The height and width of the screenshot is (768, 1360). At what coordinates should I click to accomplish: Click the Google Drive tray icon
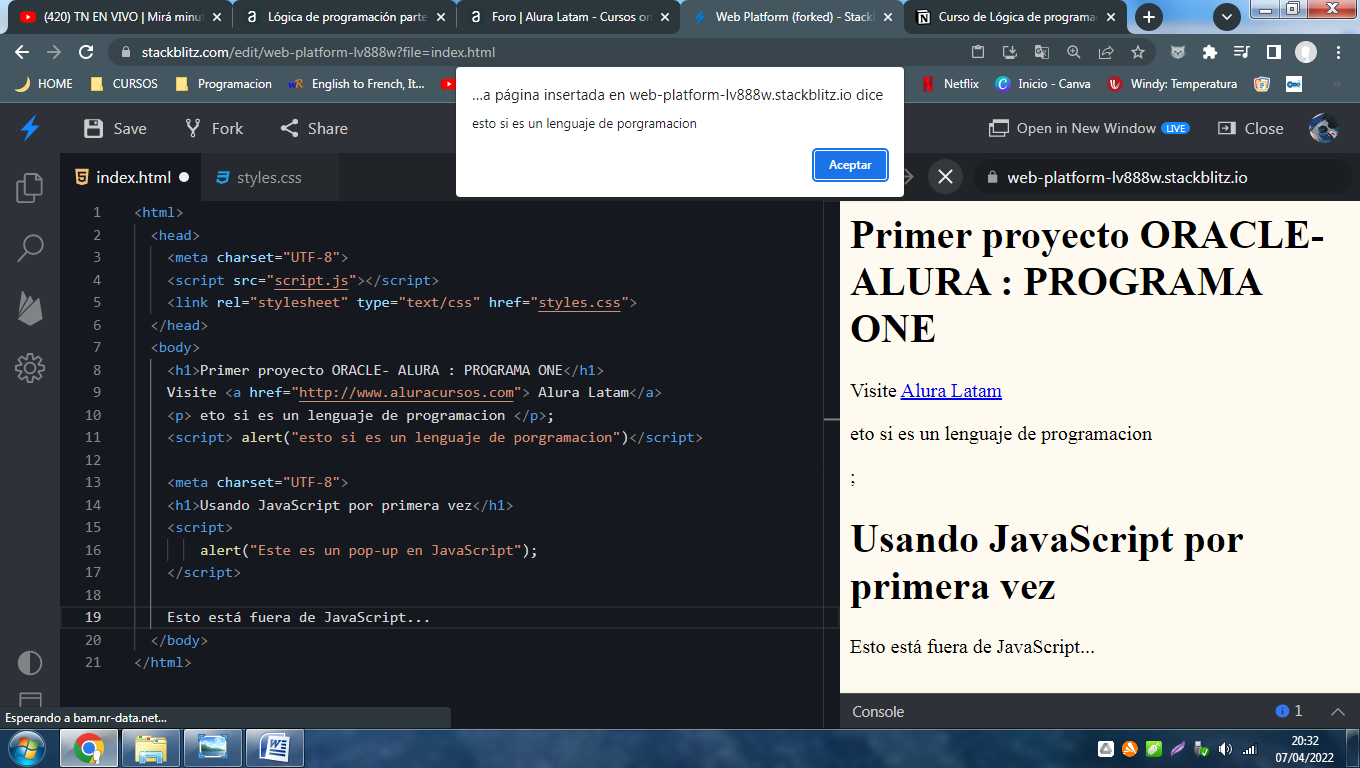click(x=1106, y=749)
